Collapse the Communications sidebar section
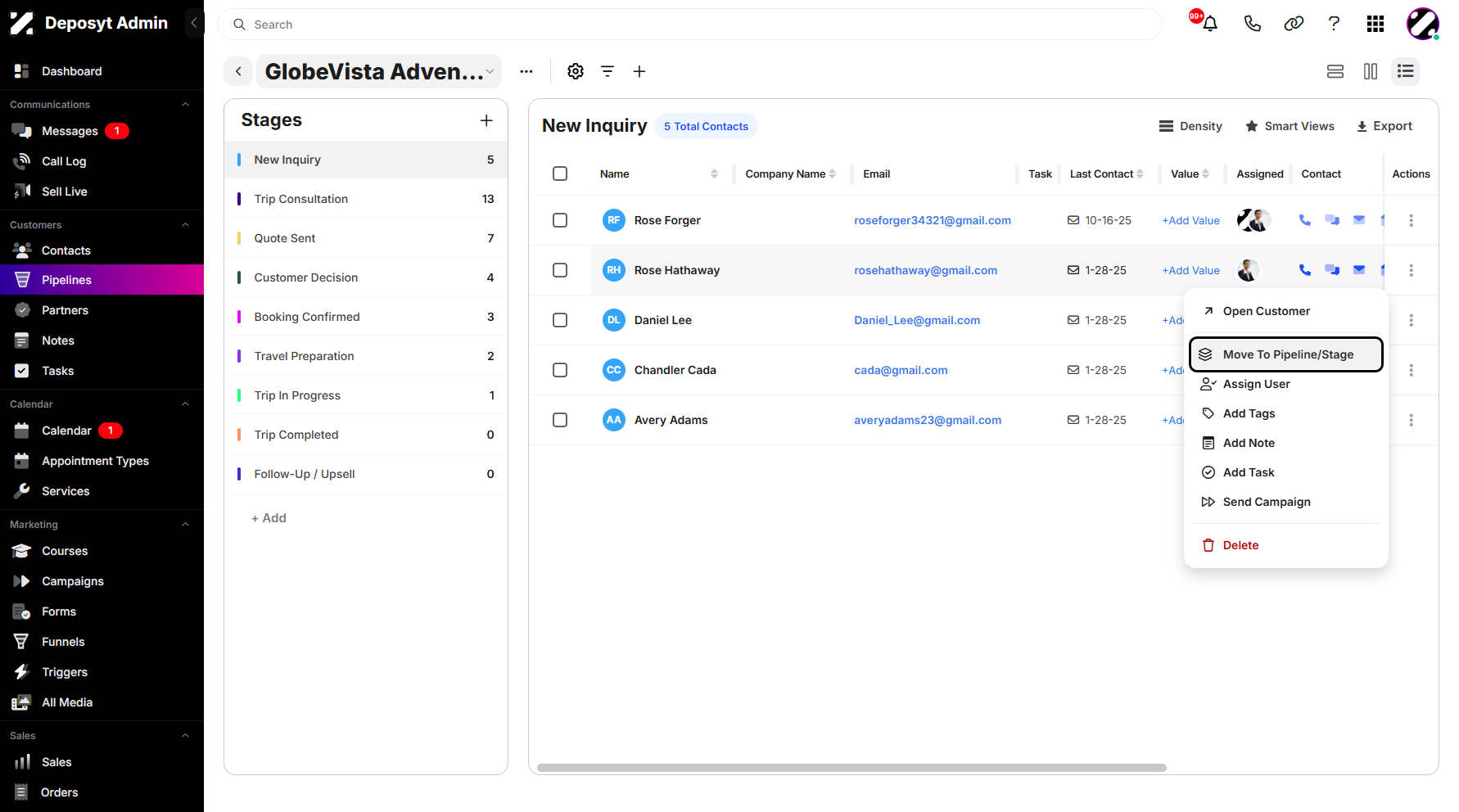The image size is (1459, 812). 185,105
